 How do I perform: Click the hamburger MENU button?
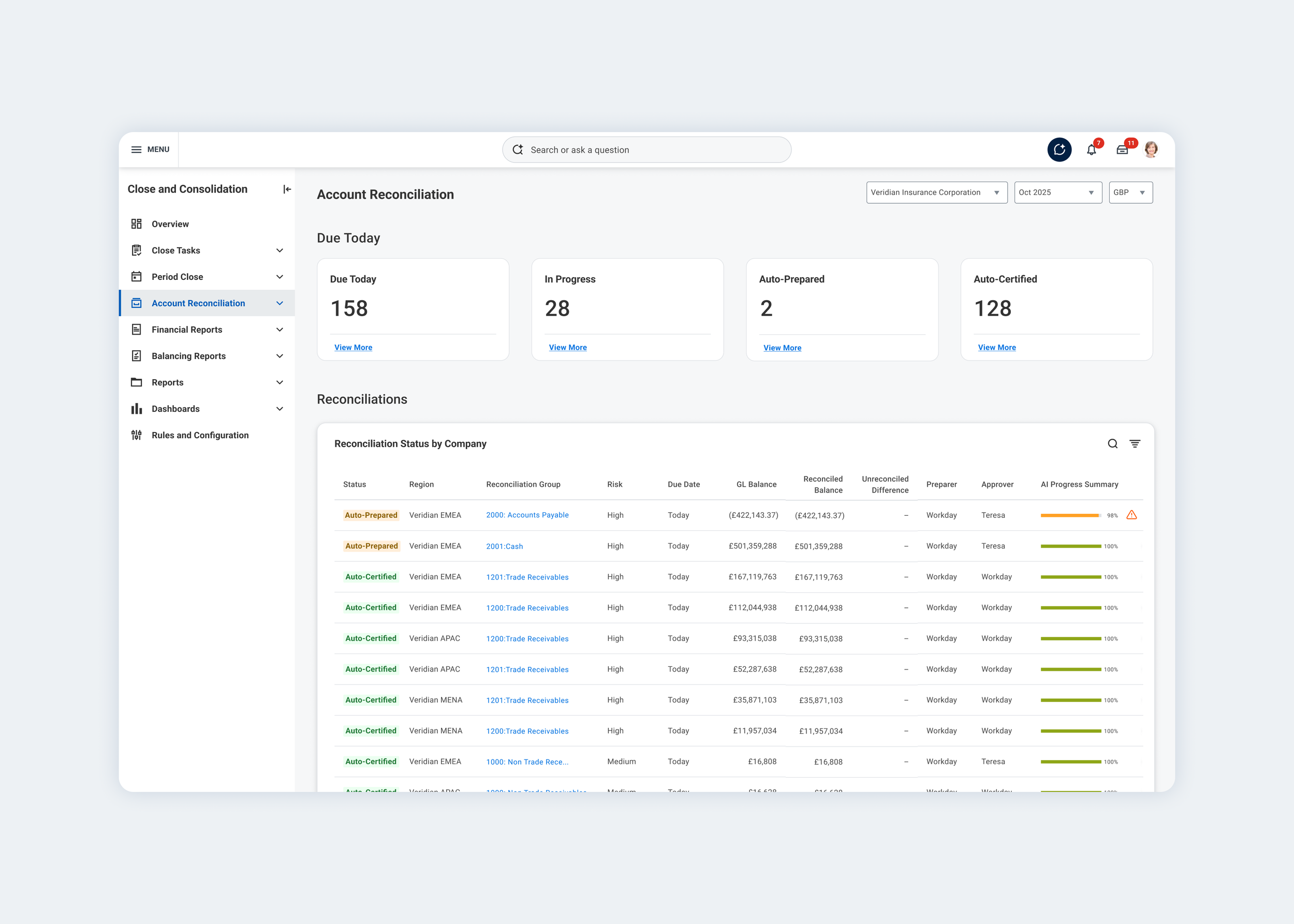pos(150,150)
